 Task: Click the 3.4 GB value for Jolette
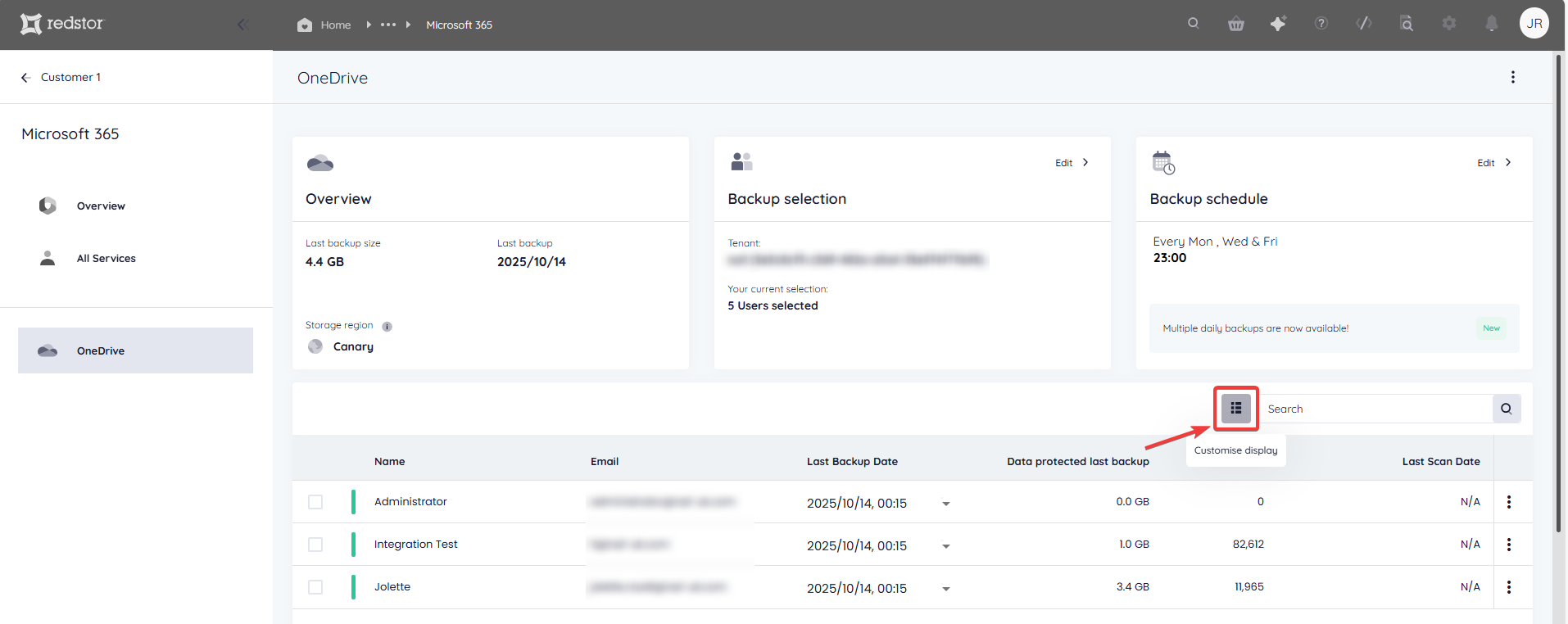(1133, 586)
